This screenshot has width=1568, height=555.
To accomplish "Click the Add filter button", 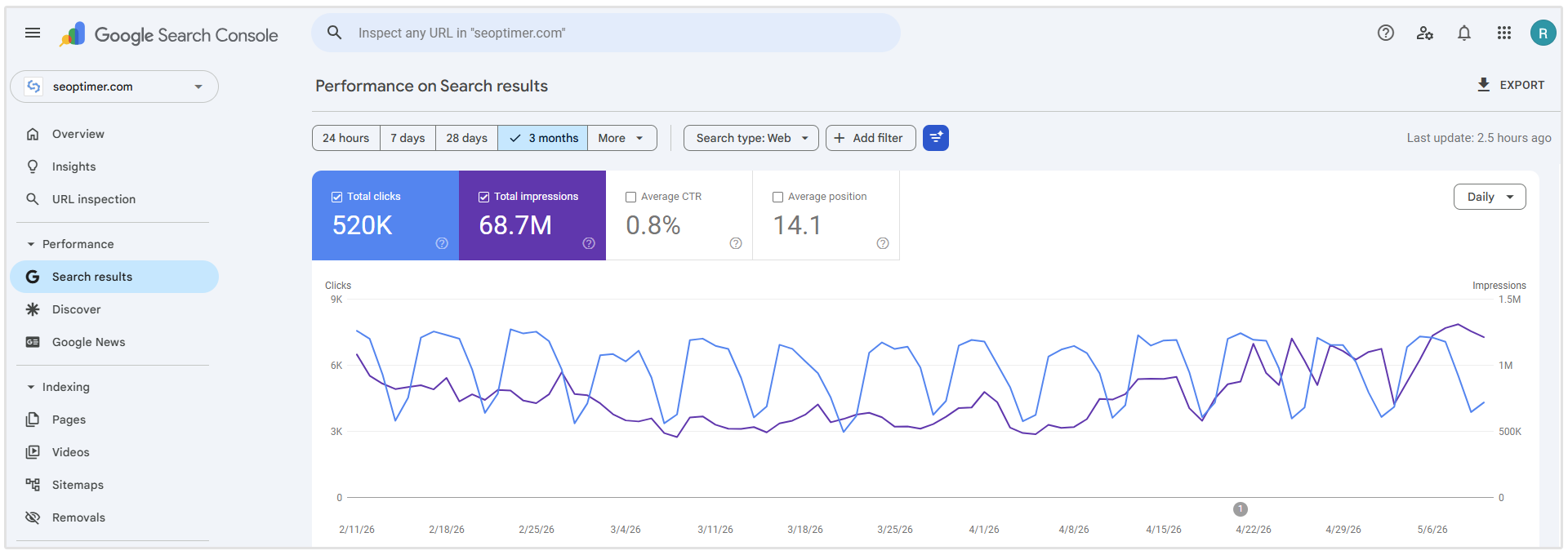I will 871,138.
